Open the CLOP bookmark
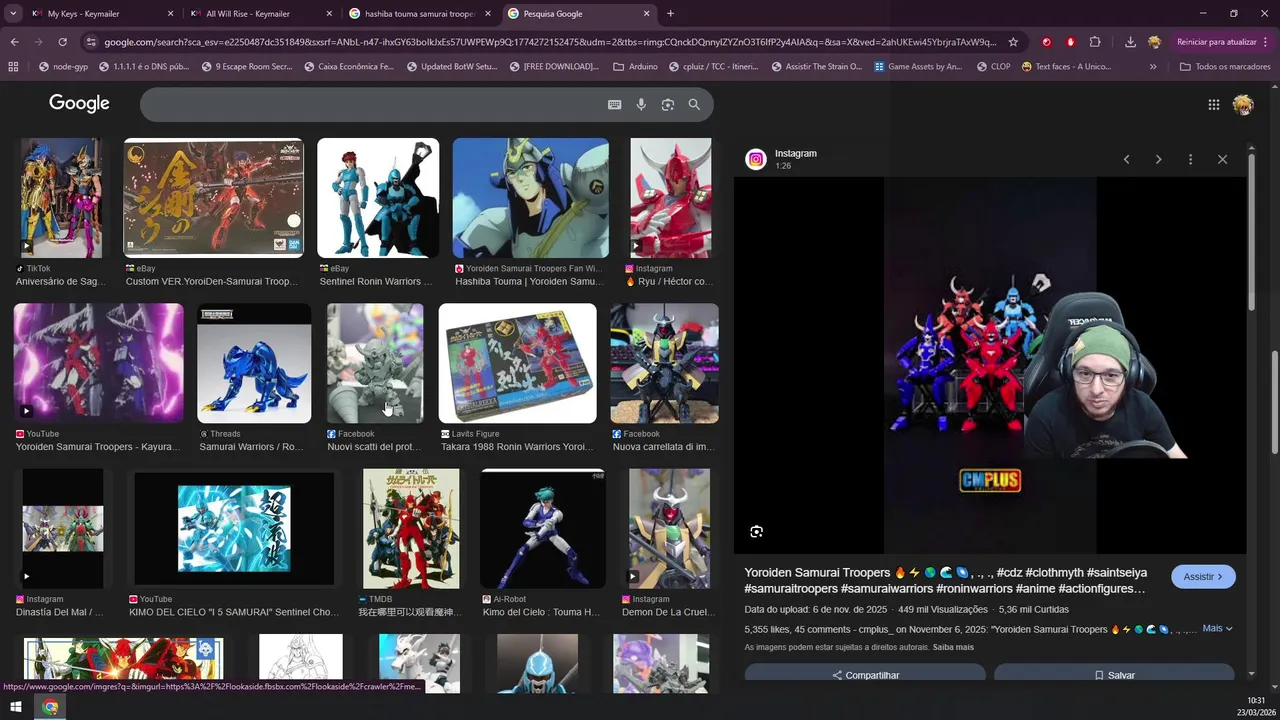This screenshot has width=1280, height=720. pyautogui.click(x=993, y=66)
